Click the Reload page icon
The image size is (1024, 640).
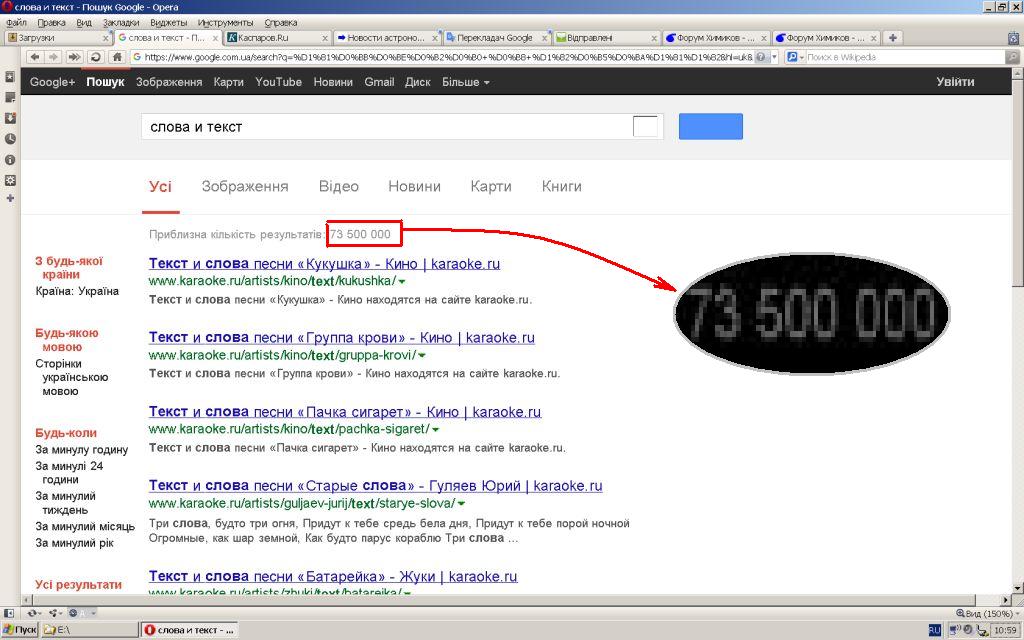tap(95, 57)
